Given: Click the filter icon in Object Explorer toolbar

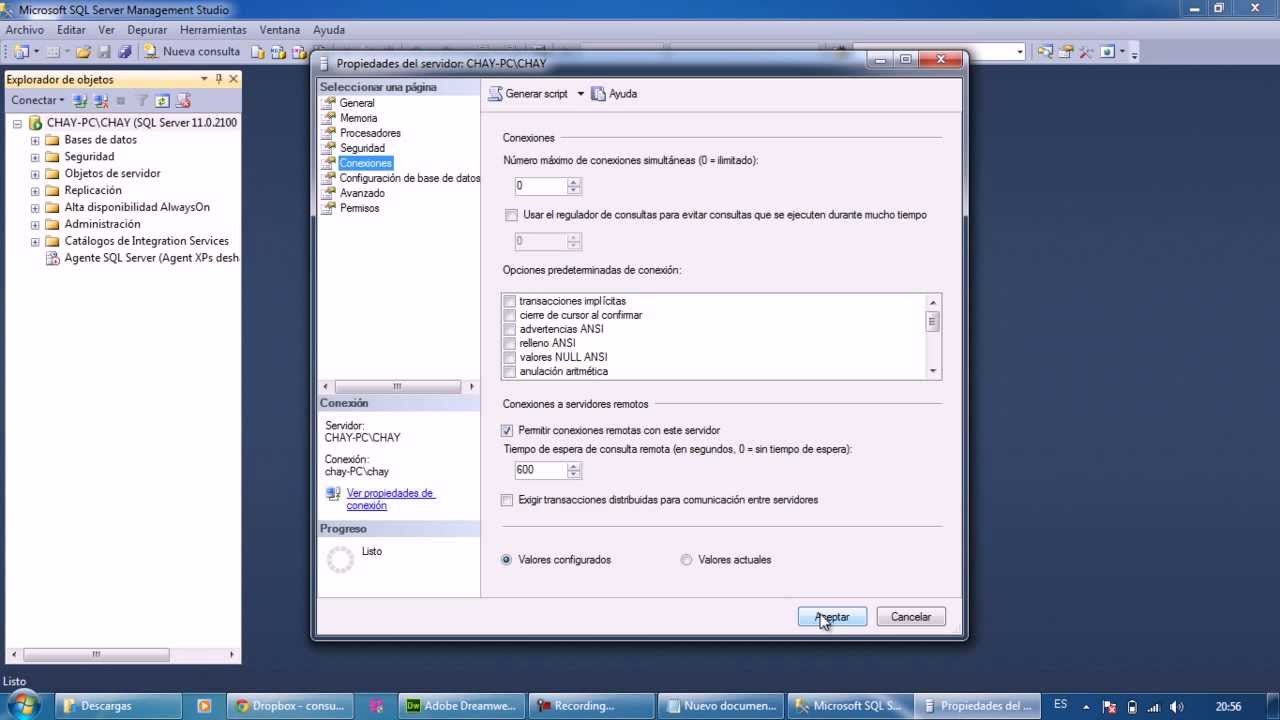Looking at the screenshot, I should pyautogui.click(x=142, y=100).
